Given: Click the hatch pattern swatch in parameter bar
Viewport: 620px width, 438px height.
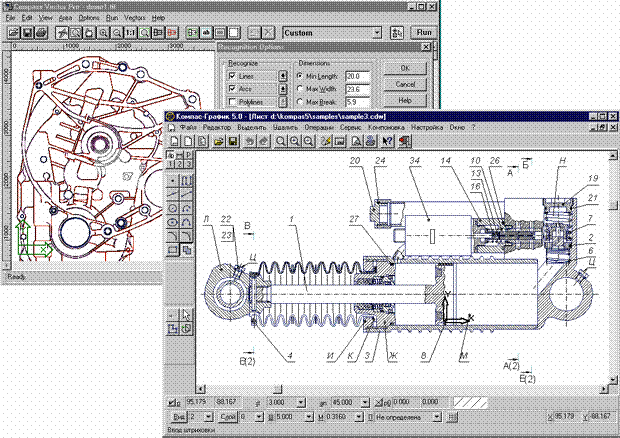Looking at the screenshot, I should (474, 400).
